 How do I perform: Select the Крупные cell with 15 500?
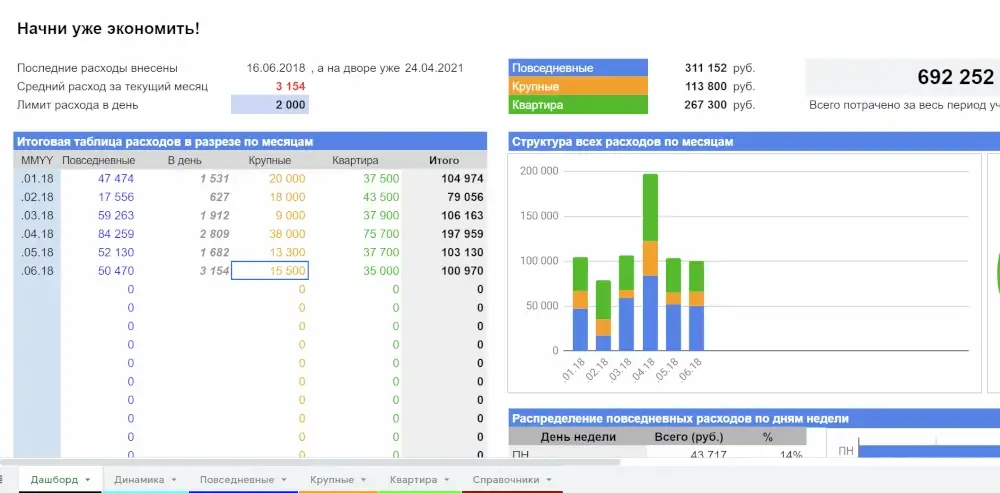270,270
